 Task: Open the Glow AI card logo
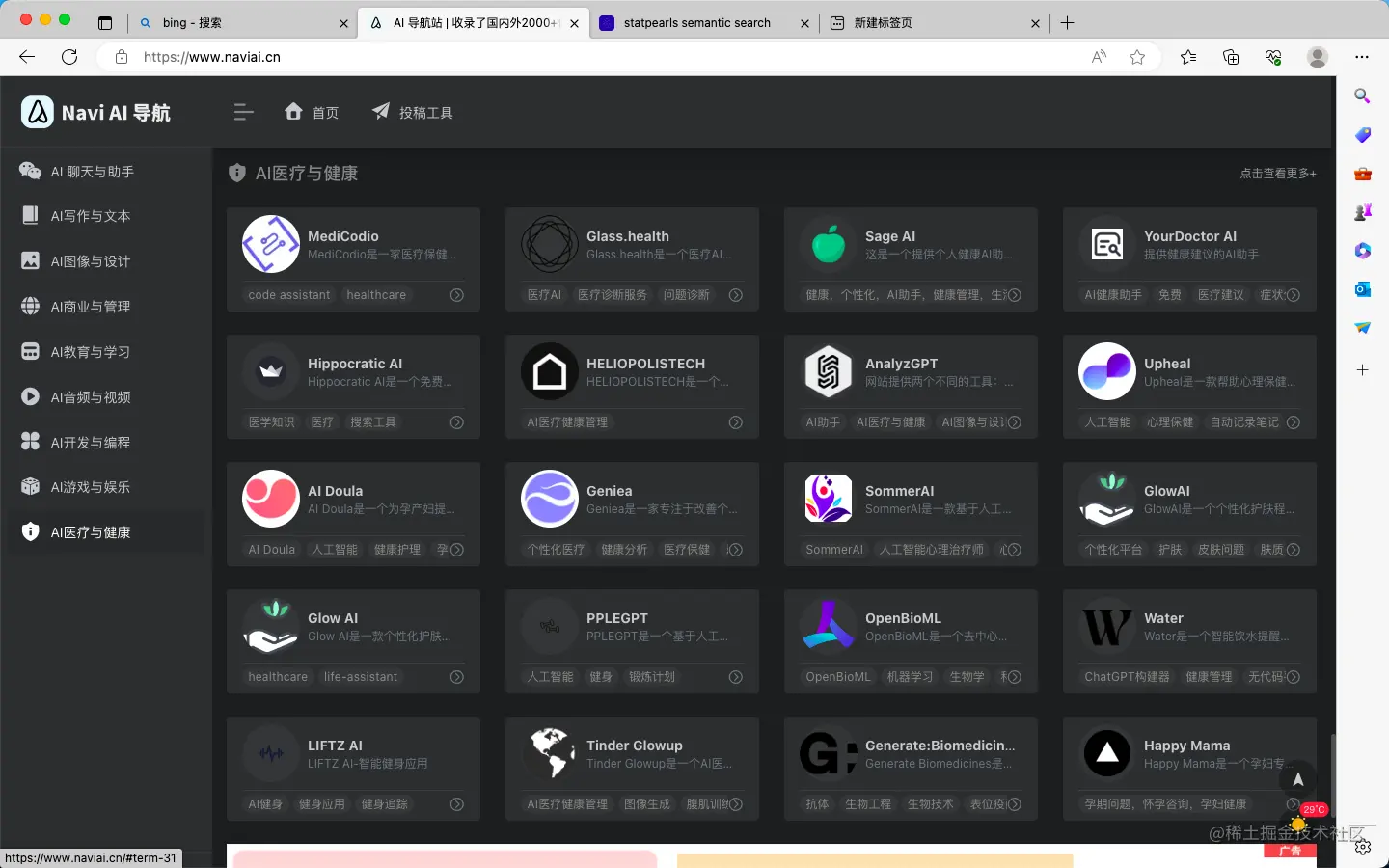point(270,626)
